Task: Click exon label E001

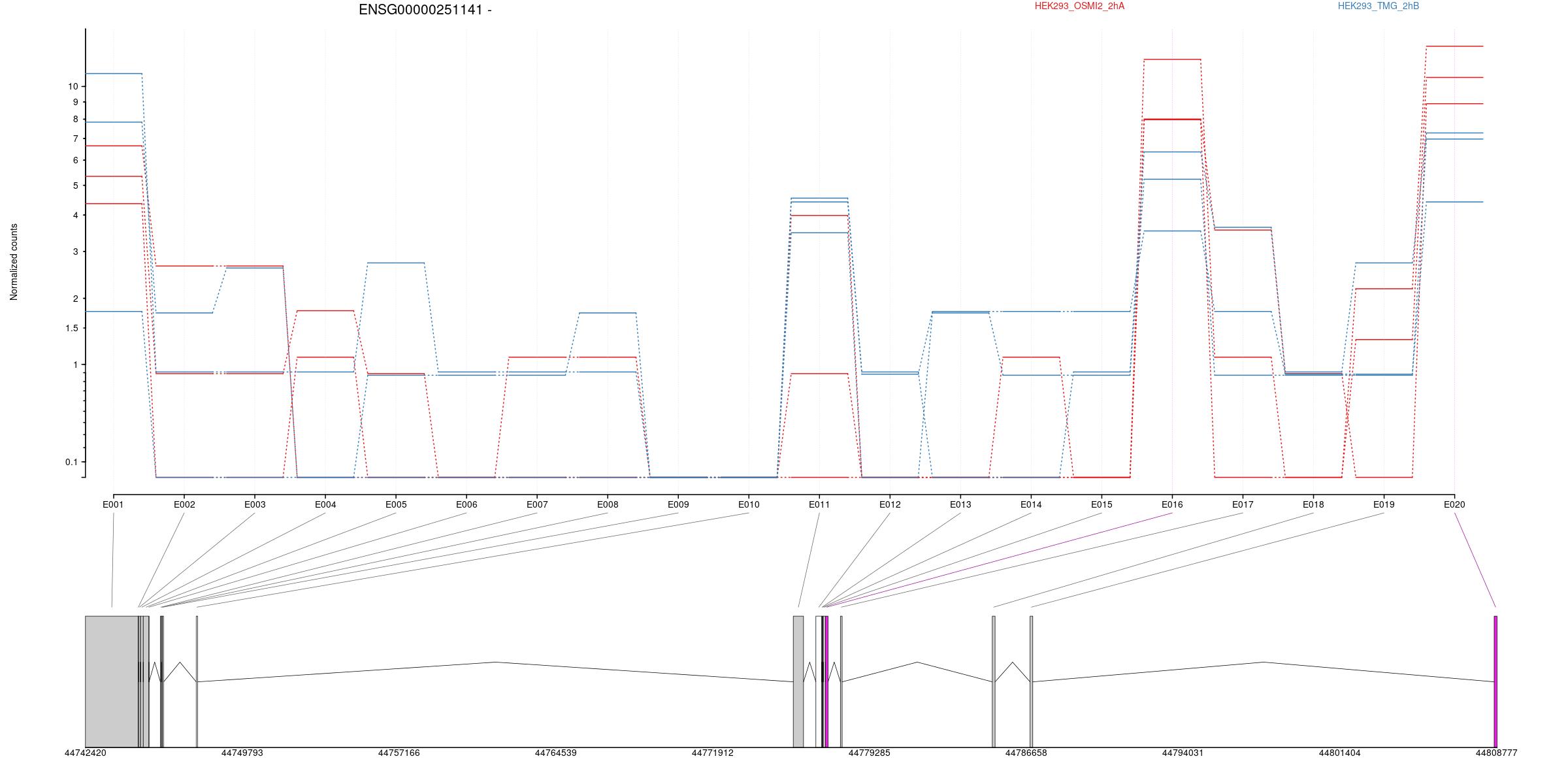Action: pyautogui.click(x=113, y=504)
